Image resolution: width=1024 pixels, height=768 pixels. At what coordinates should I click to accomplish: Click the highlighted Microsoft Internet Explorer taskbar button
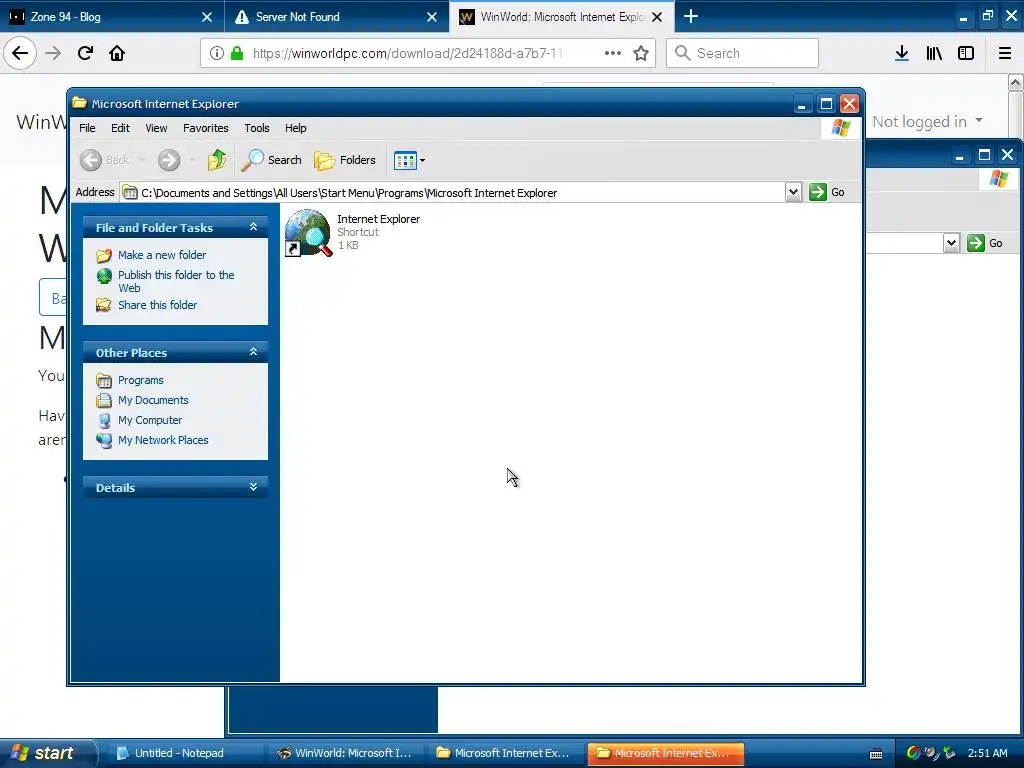tap(665, 753)
